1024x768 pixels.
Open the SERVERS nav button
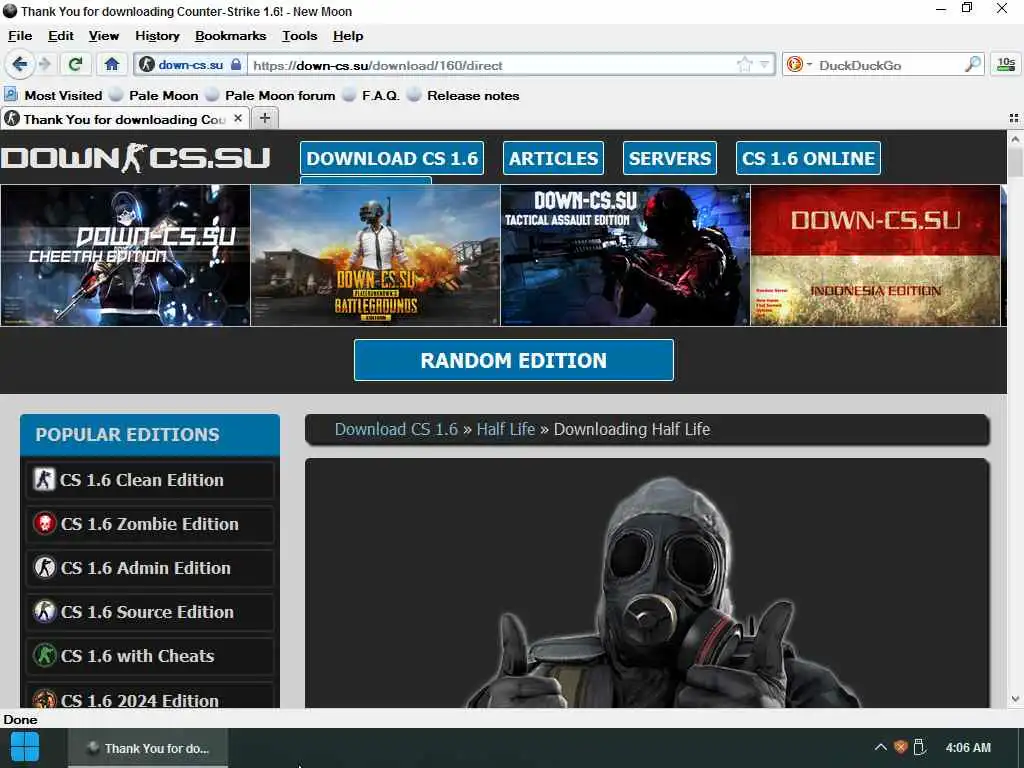click(669, 158)
